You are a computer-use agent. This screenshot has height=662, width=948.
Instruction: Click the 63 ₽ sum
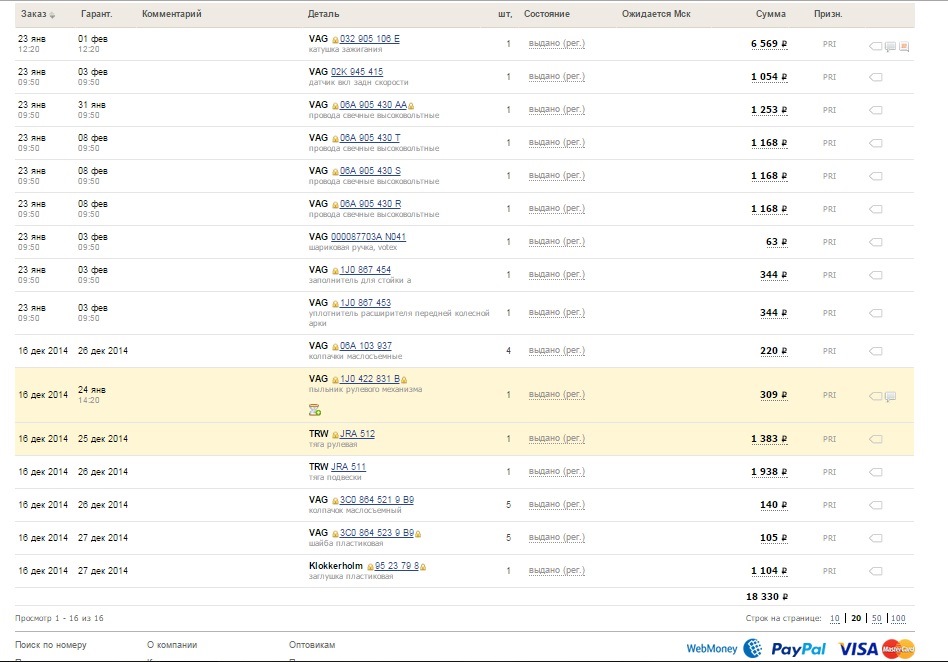click(776, 242)
